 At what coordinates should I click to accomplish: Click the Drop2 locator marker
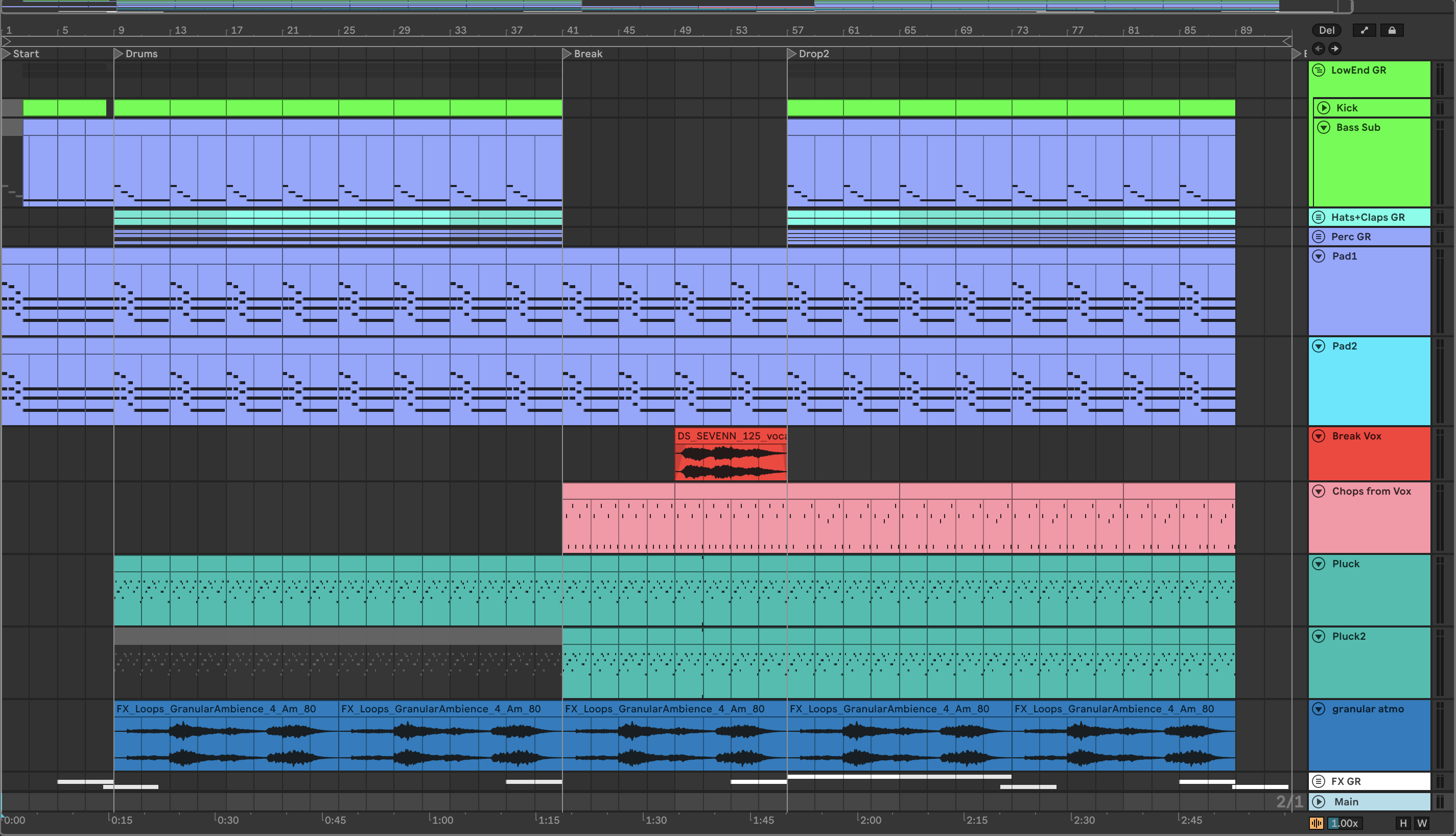pos(791,53)
